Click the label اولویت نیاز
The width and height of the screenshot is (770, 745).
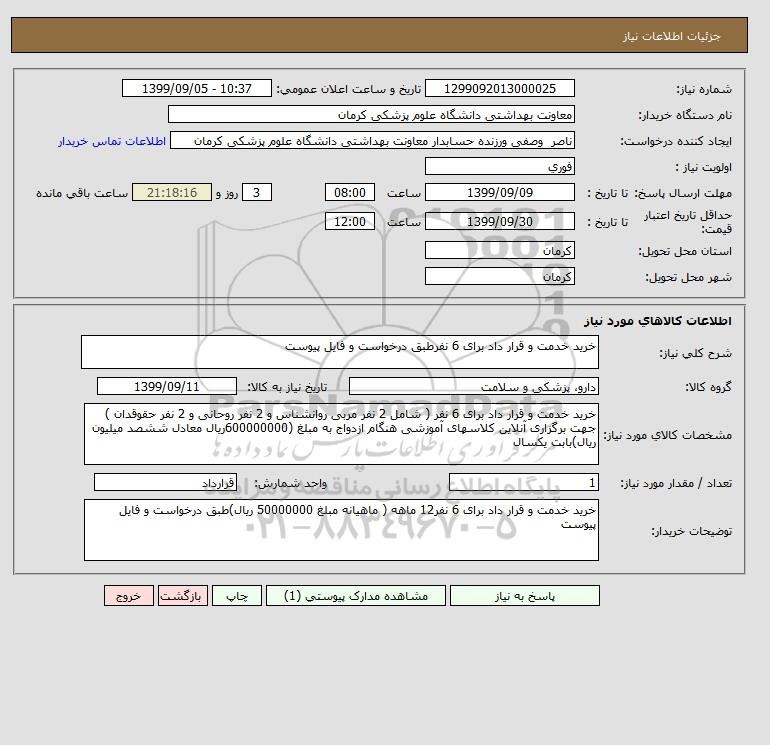704,167
